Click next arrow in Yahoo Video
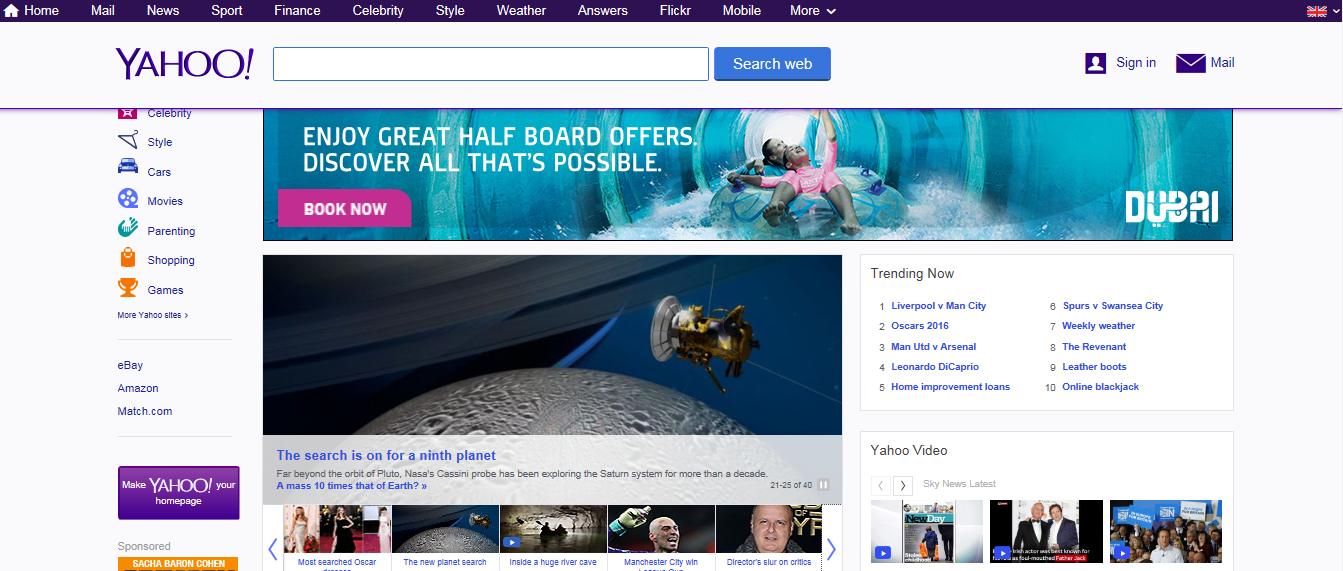Image resolution: width=1343 pixels, height=571 pixels. click(x=903, y=485)
